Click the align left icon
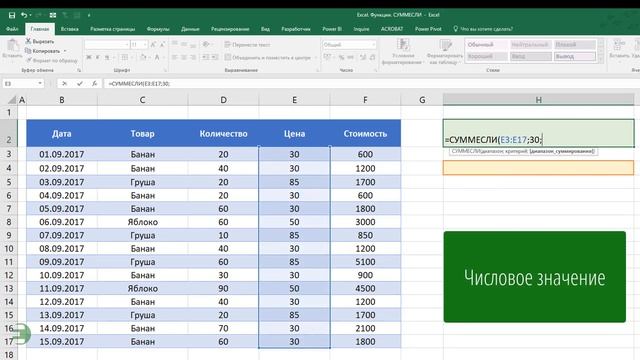This screenshot has width=640, height=360. [x=175, y=58]
